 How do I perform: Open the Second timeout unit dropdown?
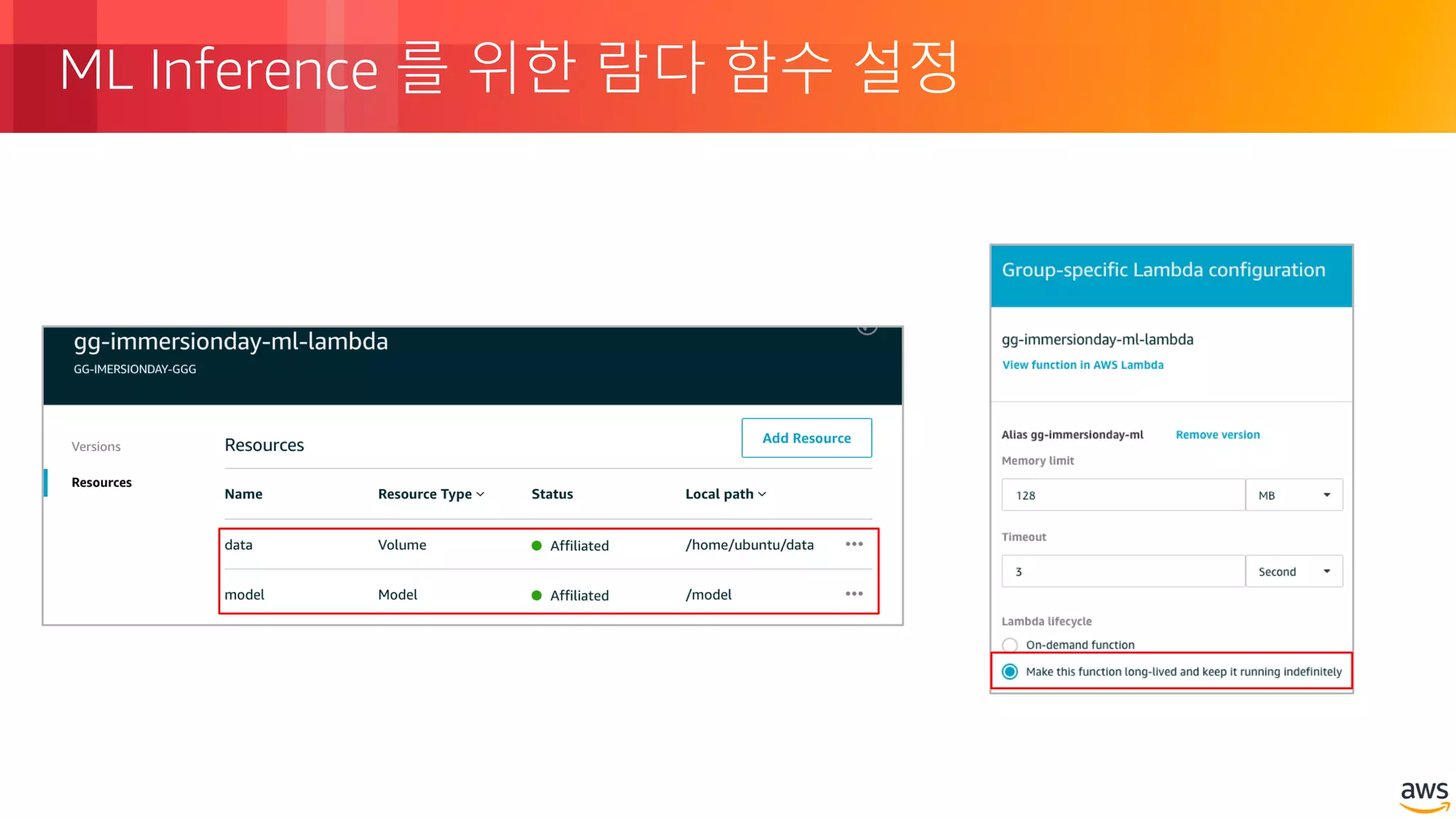coord(1294,571)
